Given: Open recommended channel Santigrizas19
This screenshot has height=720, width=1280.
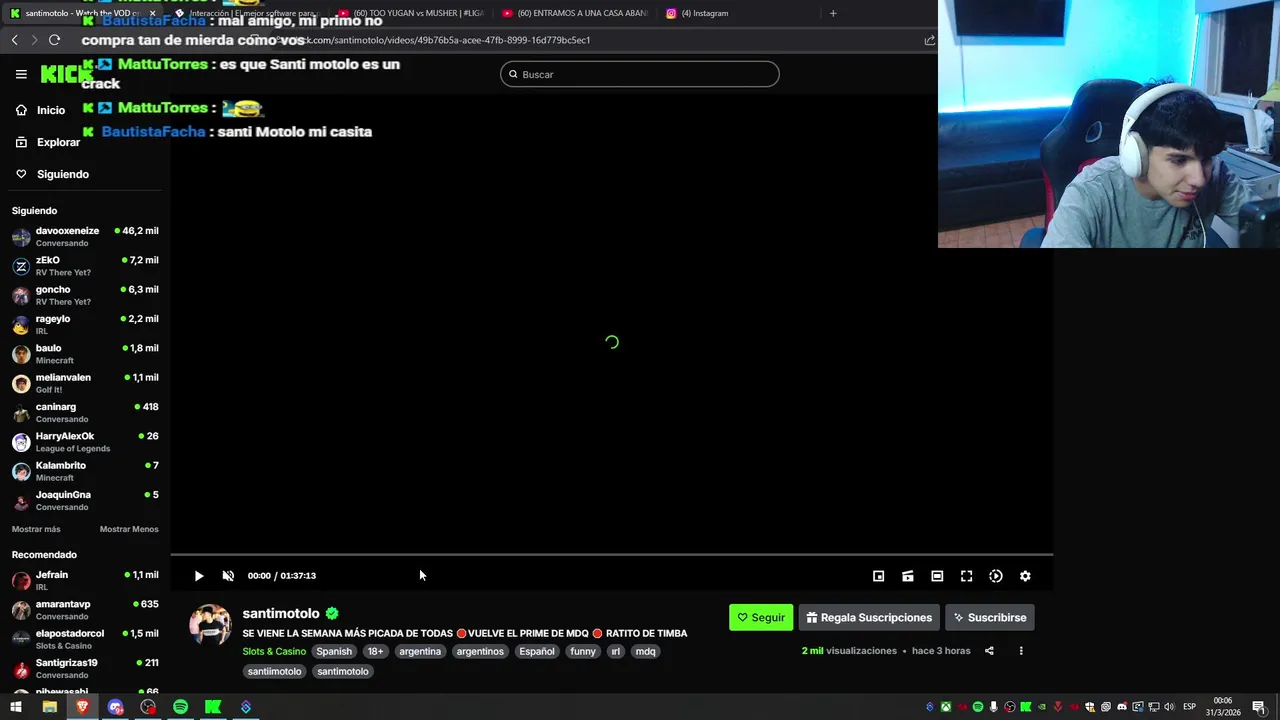Looking at the screenshot, I should point(85,669).
